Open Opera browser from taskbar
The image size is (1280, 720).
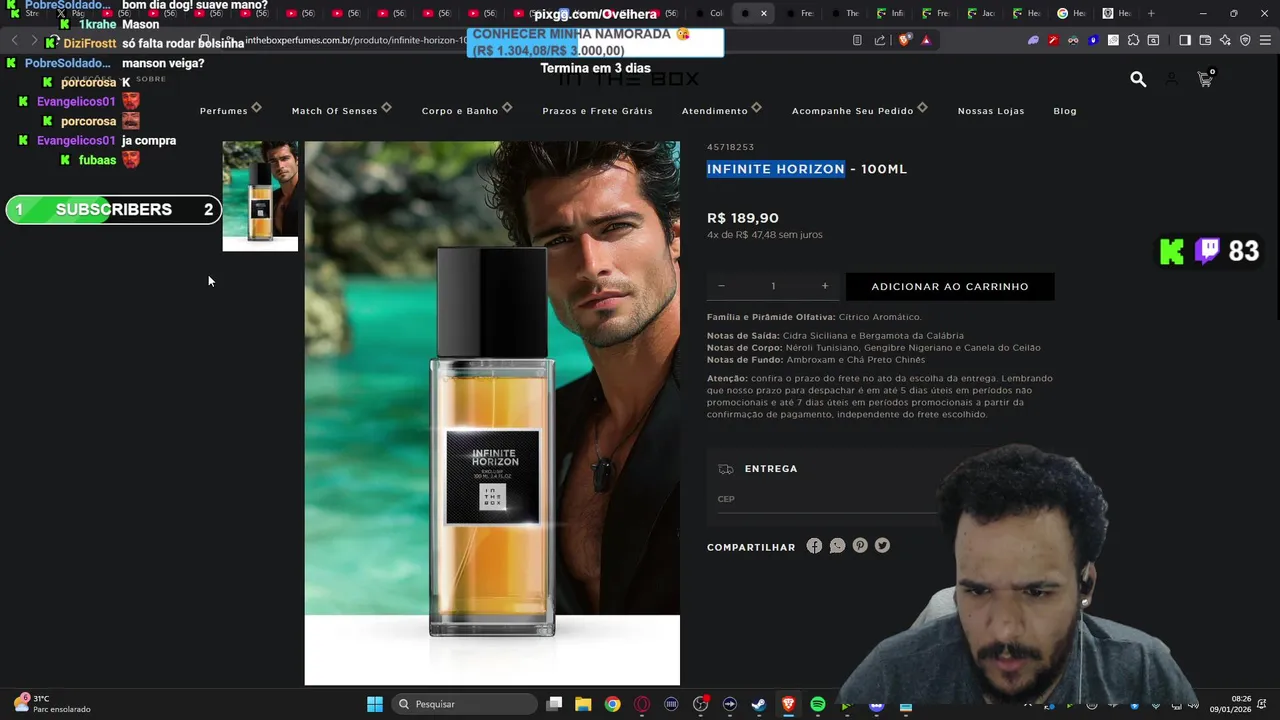[642, 704]
